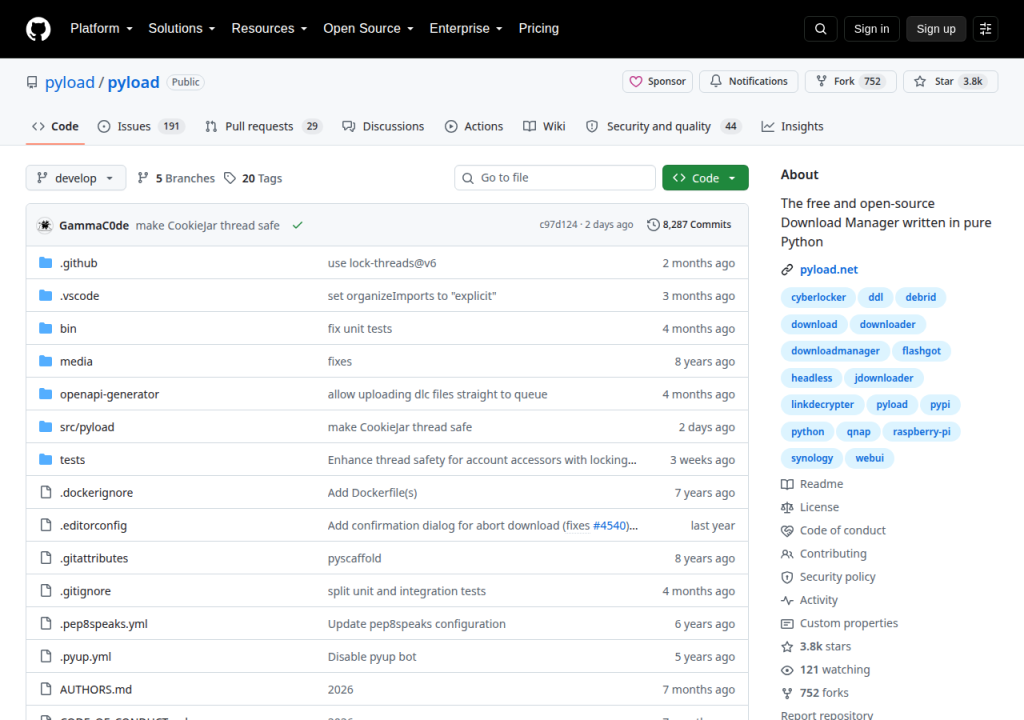Open the .gitignore file
The height and width of the screenshot is (720, 1024).
coord(86,591)
